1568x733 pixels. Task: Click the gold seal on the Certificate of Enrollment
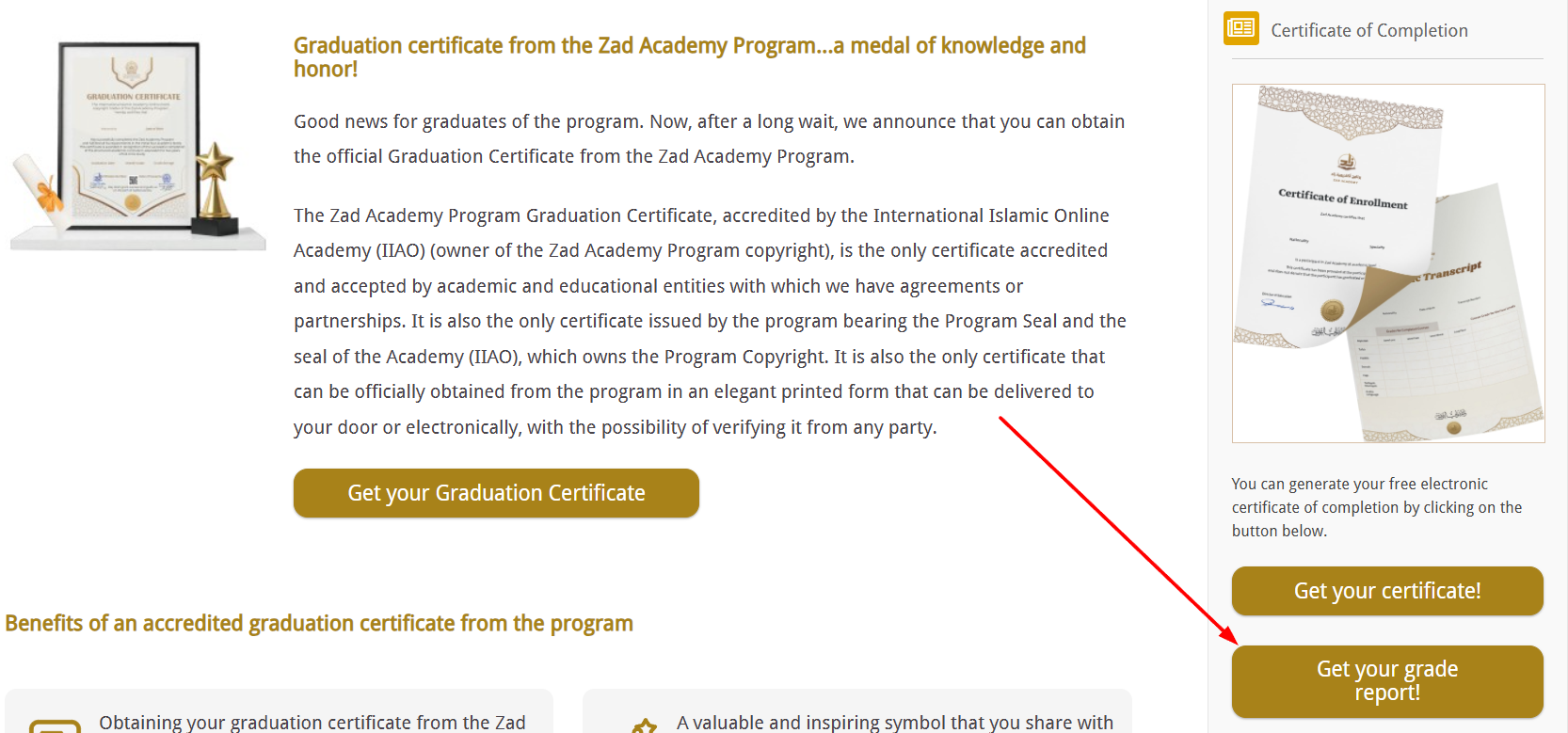[x=1332, y=310]
